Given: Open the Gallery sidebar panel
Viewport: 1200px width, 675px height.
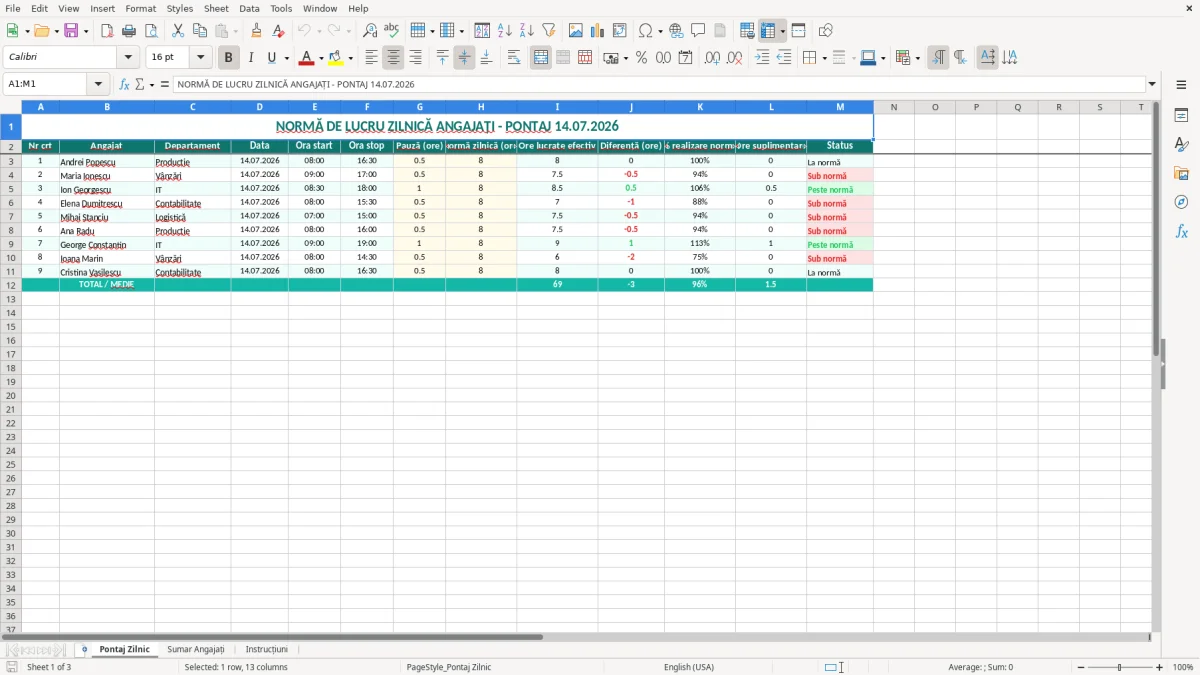Looking at the screenshot, I should 1181,173.
